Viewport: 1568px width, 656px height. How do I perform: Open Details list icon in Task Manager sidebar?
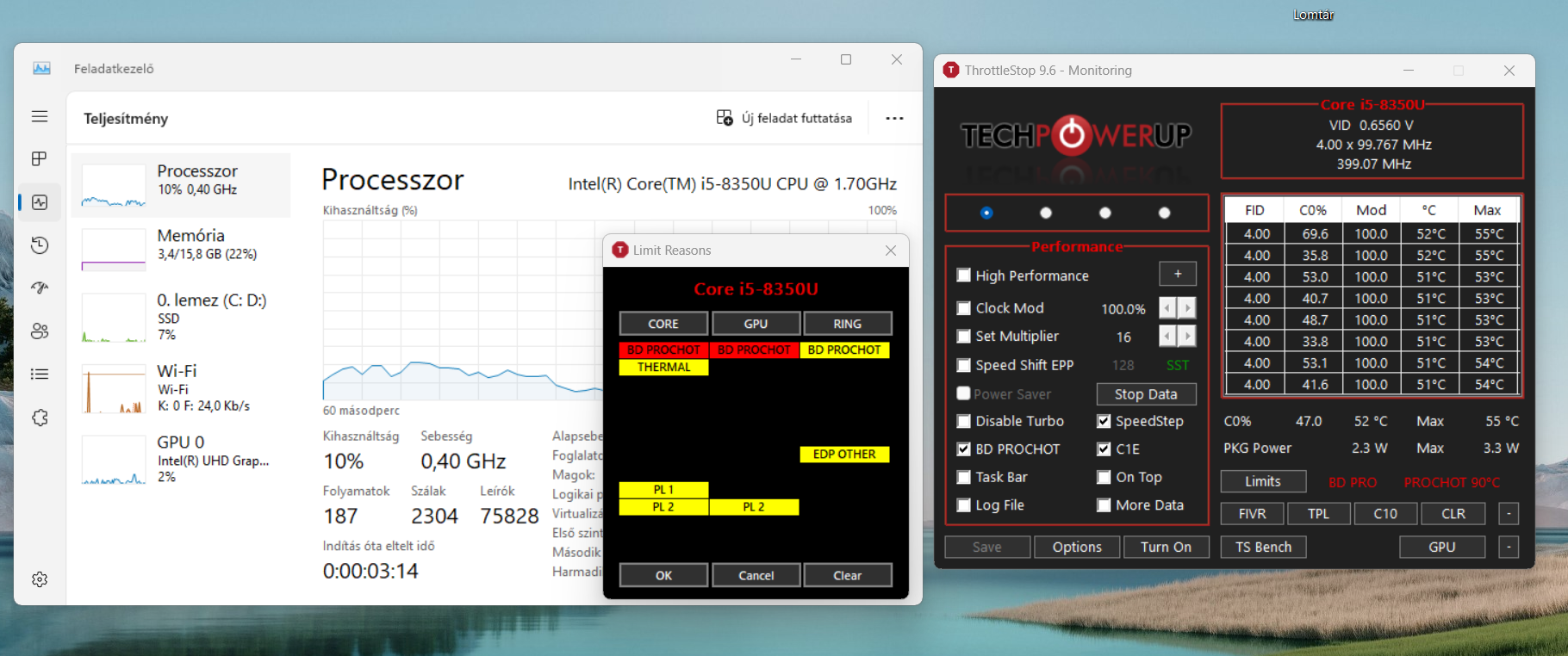click(x=40, y=374)
